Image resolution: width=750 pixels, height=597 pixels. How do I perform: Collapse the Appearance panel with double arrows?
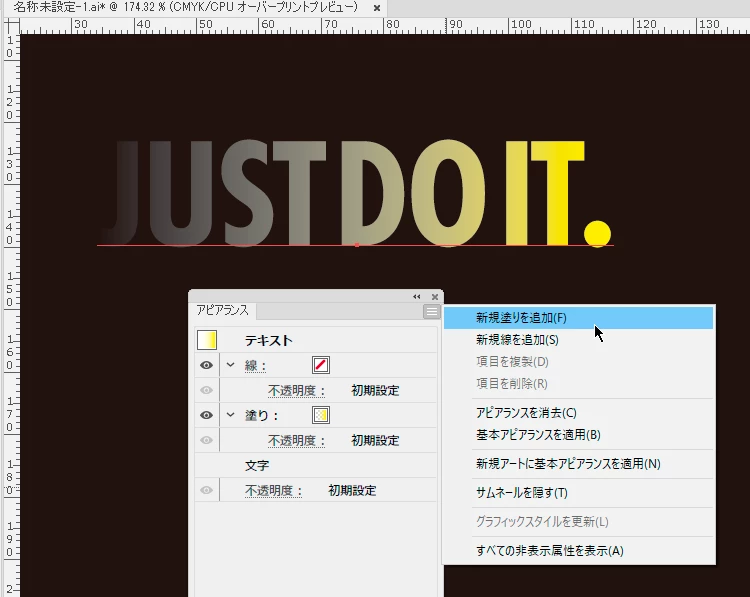tap(417, 297)
